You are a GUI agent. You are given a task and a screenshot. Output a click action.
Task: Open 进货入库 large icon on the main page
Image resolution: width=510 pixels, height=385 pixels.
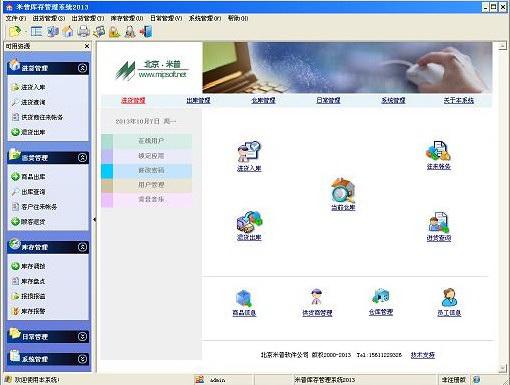coord(249,156)
